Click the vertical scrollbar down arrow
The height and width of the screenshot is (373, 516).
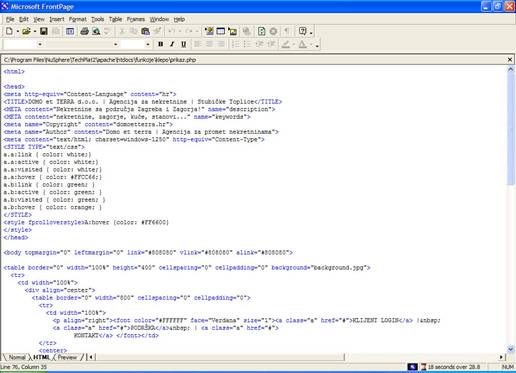click(x=511, y=349)
